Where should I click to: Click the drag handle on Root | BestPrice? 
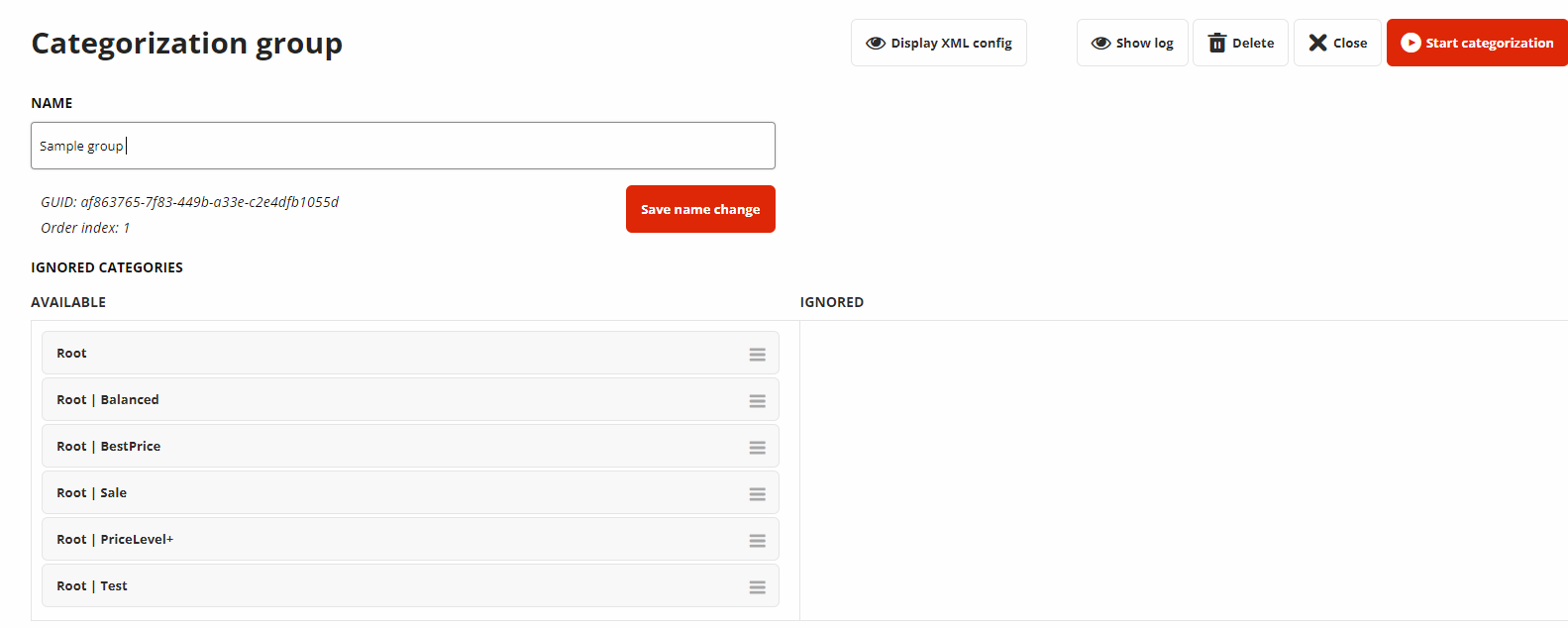(757, 448)
